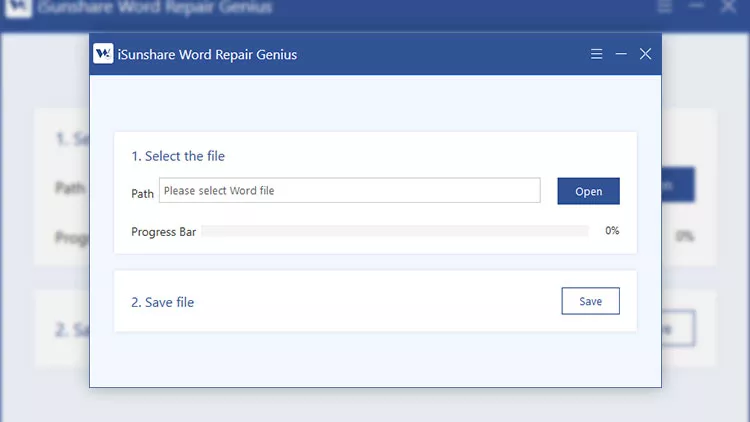The image size is (750, 422).
Task: Click the Open button to browse
Action: point(588,191)
